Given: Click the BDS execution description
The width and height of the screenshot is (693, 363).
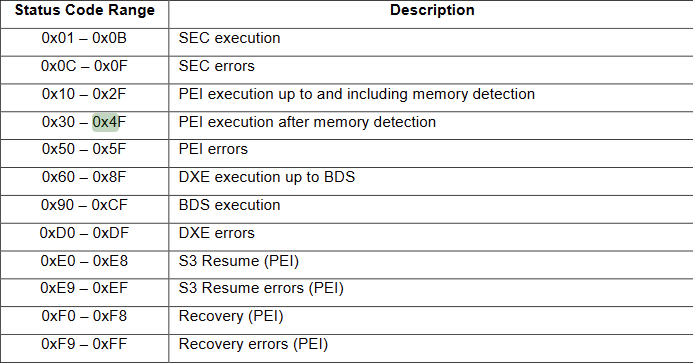Looking at the screenshot, I should coord(229,205).
